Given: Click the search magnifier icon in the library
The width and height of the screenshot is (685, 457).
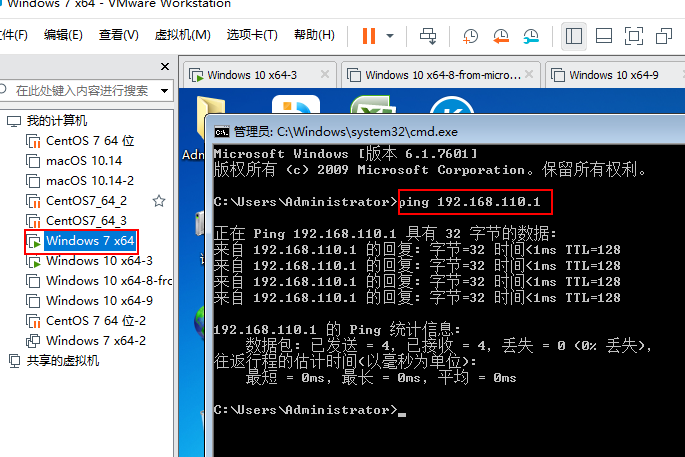Looking at the screenshot, I should click(3, 90).
